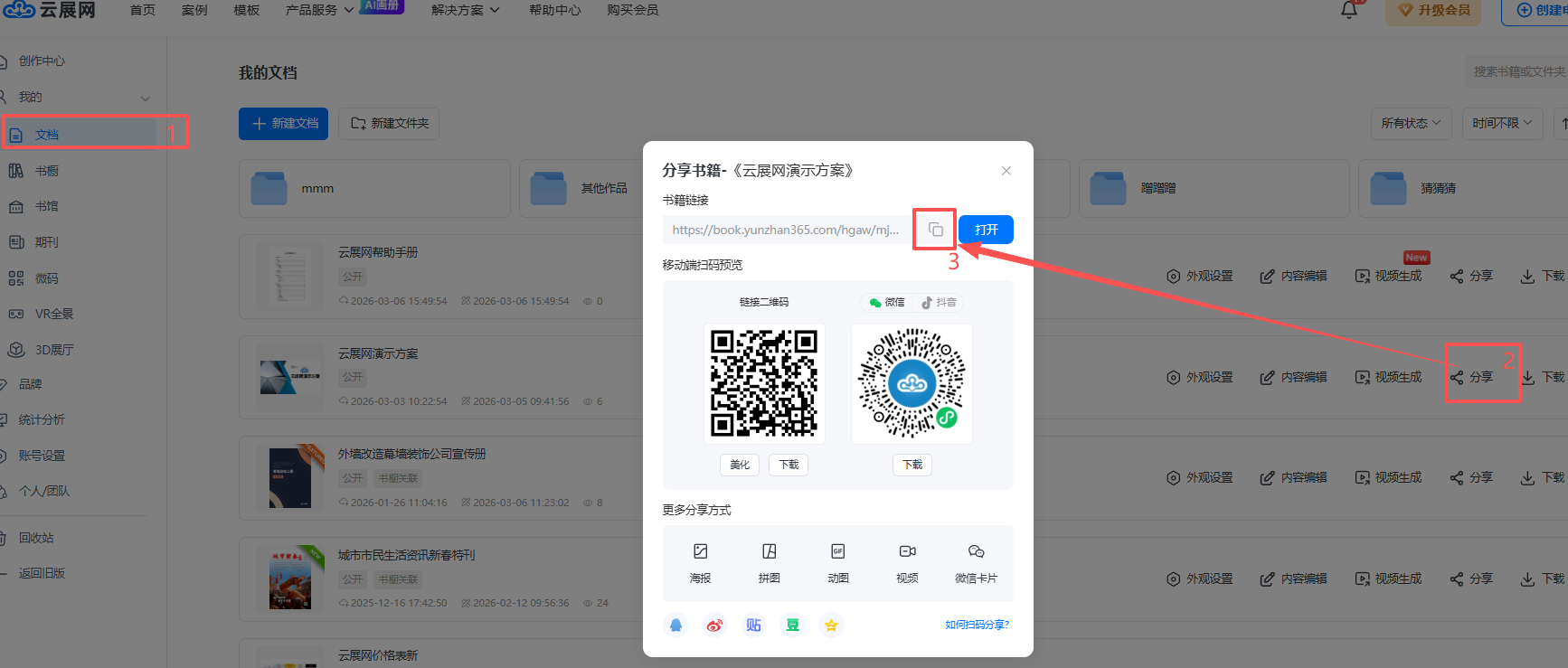Click the notification bell icon
The height and width of the screenshot is (668, 1568).
pyautogui.click(x=1348, y=10)
